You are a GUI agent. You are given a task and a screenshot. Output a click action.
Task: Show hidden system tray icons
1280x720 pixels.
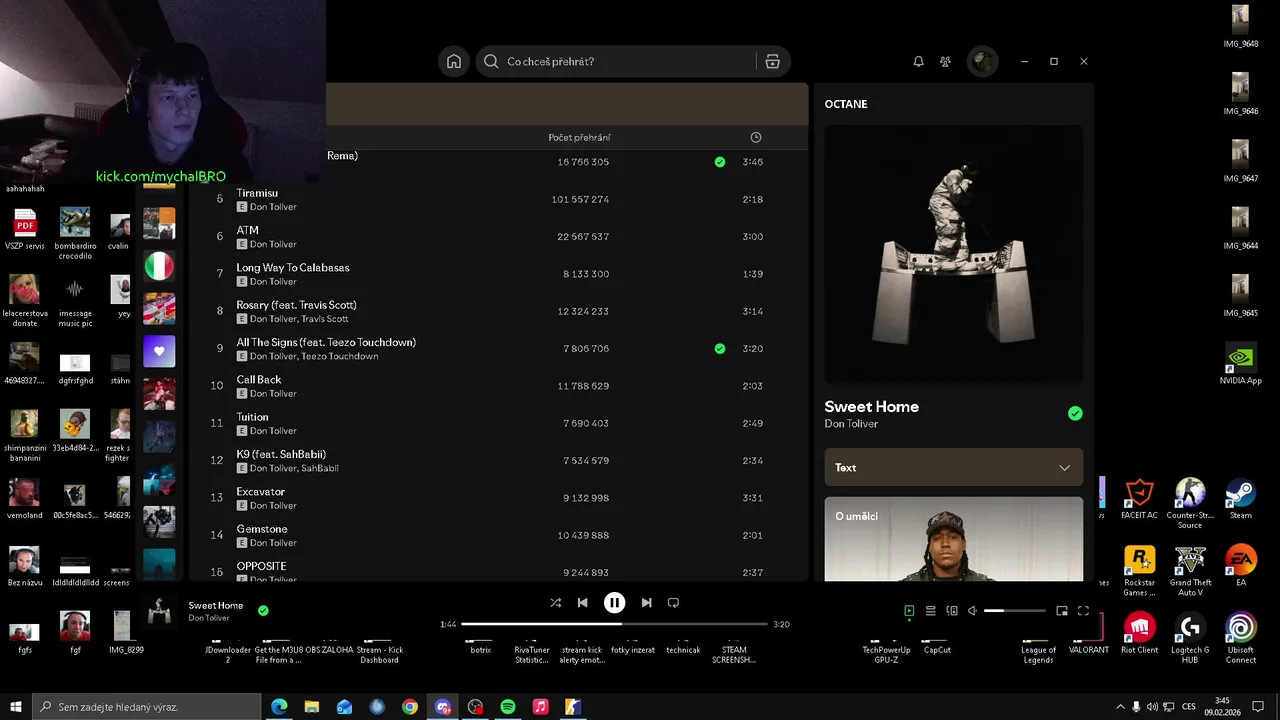point(1120,707)
